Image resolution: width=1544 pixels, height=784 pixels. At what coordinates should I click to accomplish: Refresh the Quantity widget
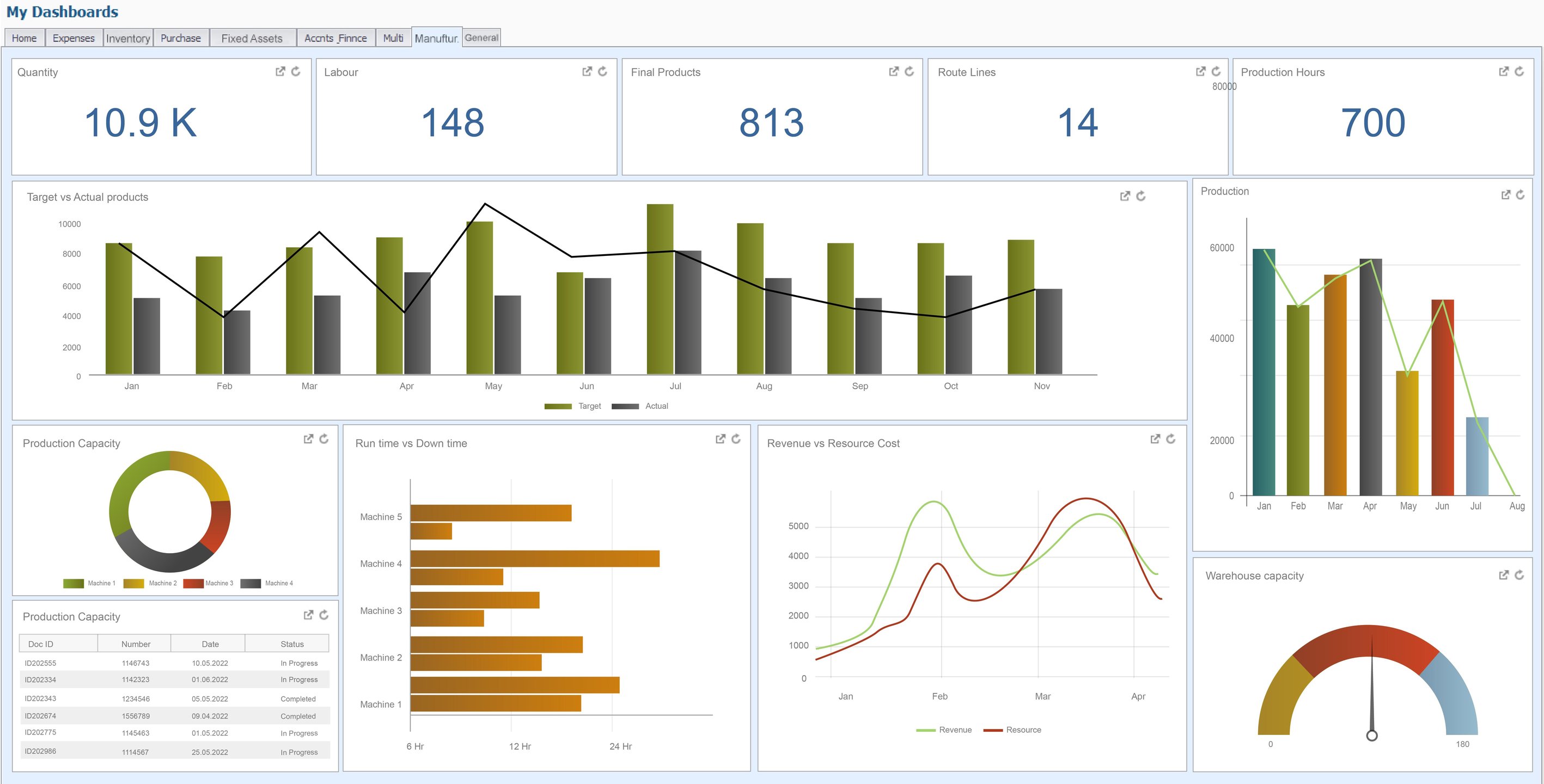(296, 71)
